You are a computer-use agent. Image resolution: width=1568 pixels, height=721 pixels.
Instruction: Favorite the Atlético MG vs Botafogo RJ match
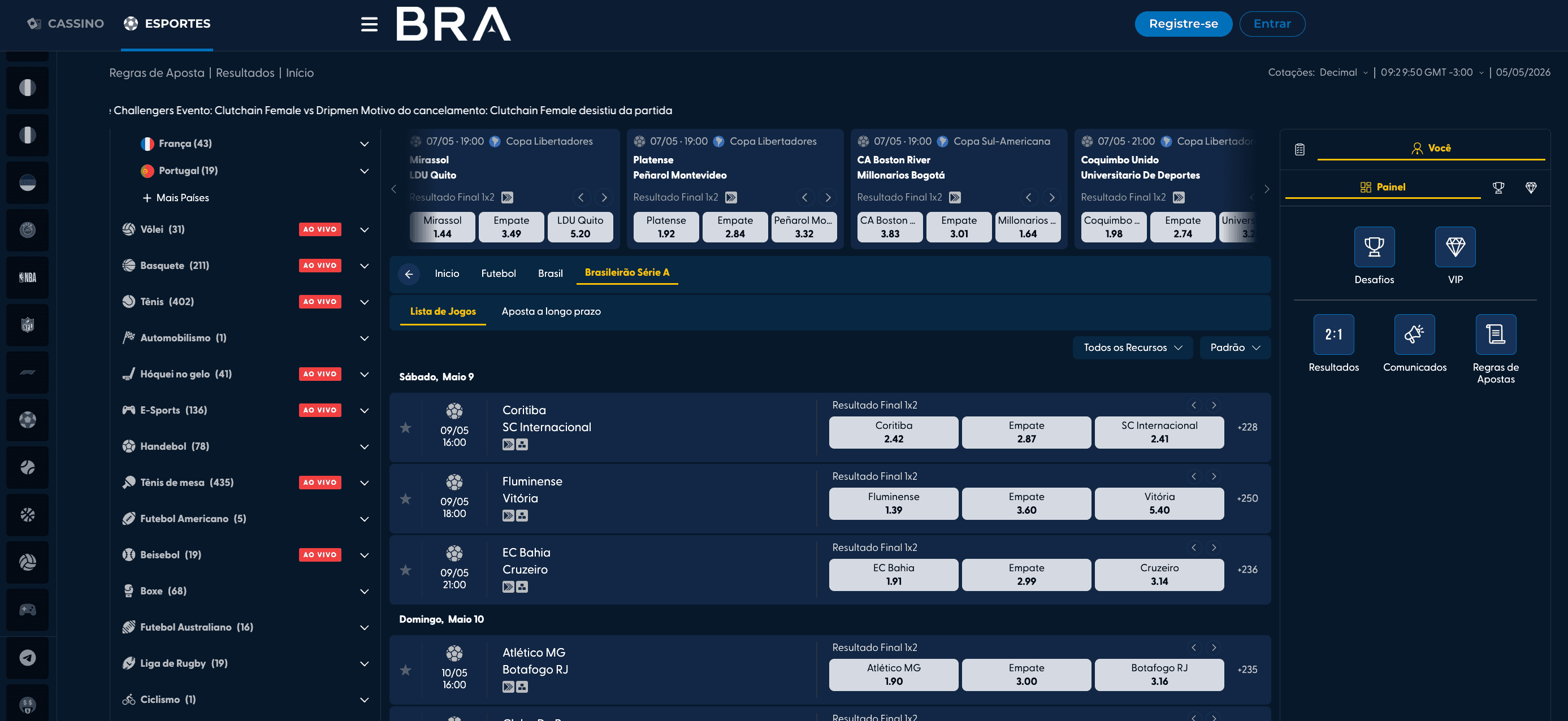click(405, 670)
